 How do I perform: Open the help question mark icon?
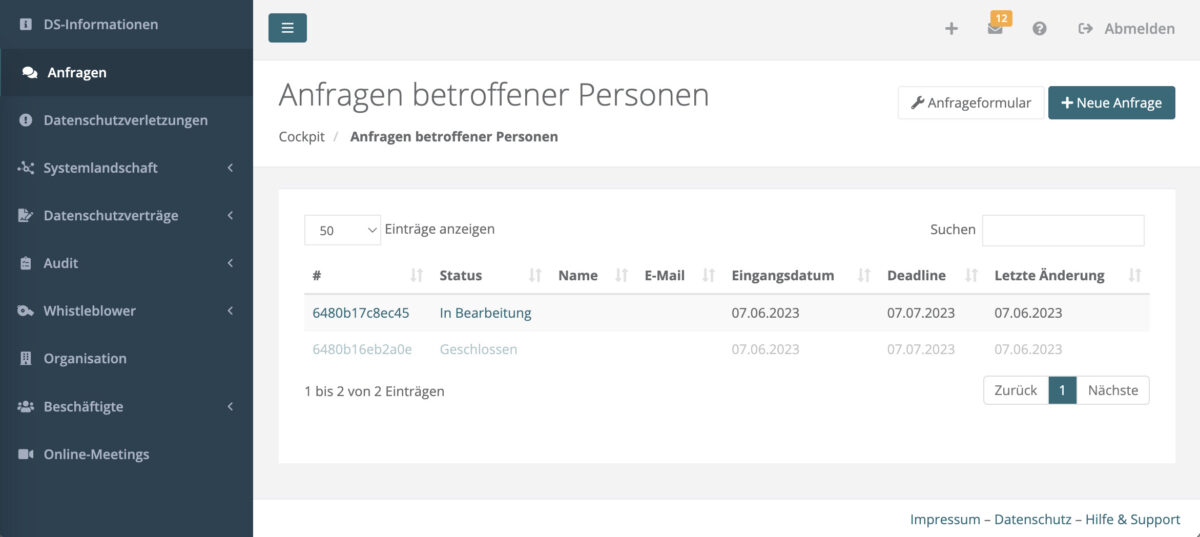point(1039,29)
